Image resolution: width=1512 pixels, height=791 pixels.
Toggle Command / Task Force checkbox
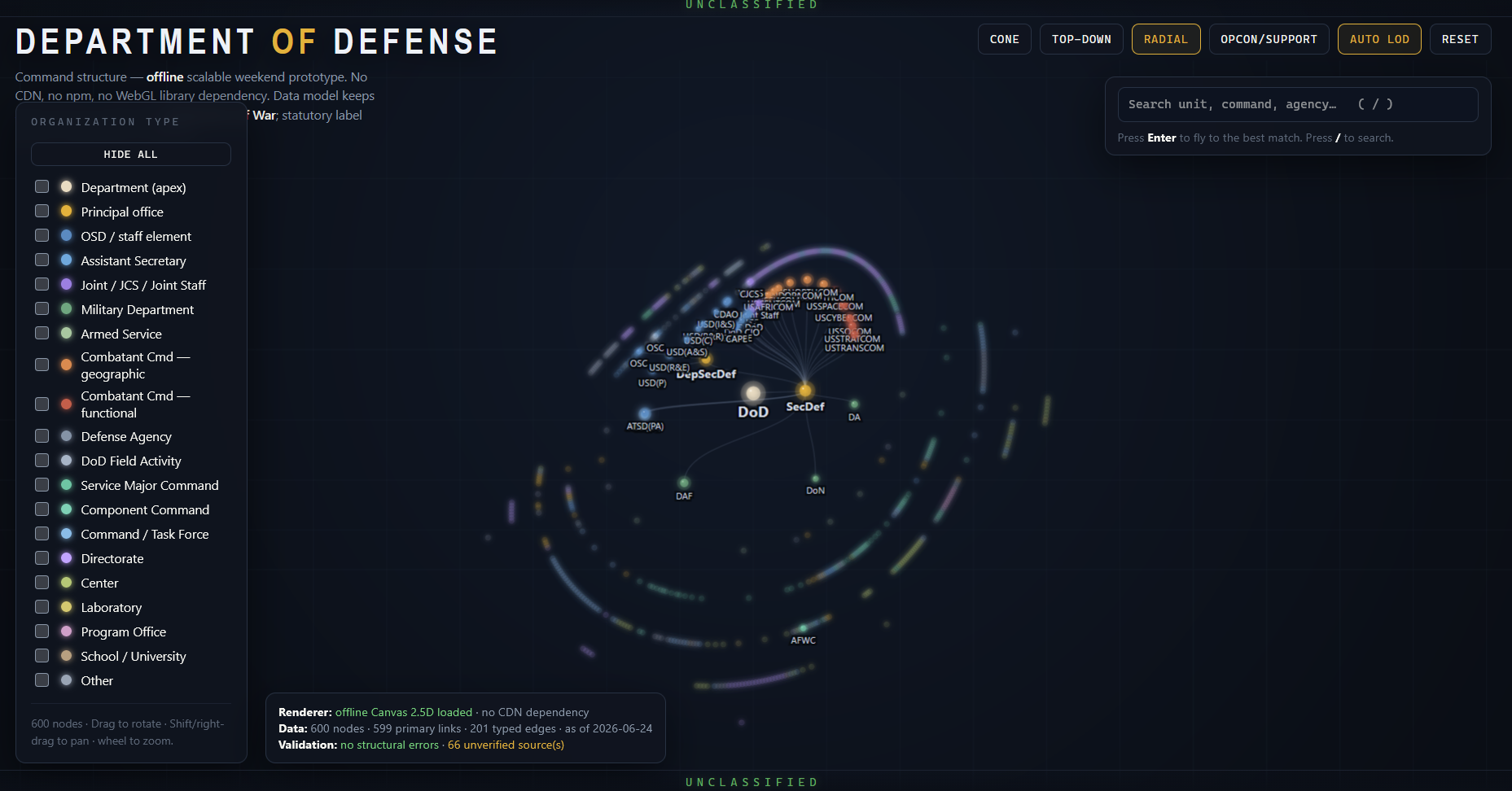[42, 534]
